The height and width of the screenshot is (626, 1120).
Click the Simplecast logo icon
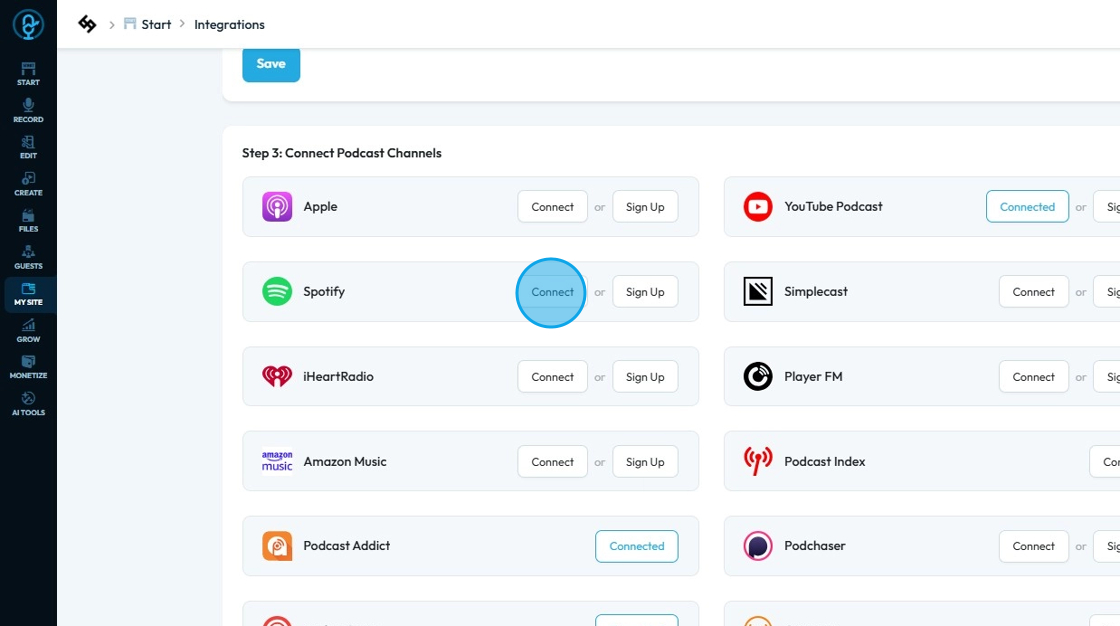[758, 292]
